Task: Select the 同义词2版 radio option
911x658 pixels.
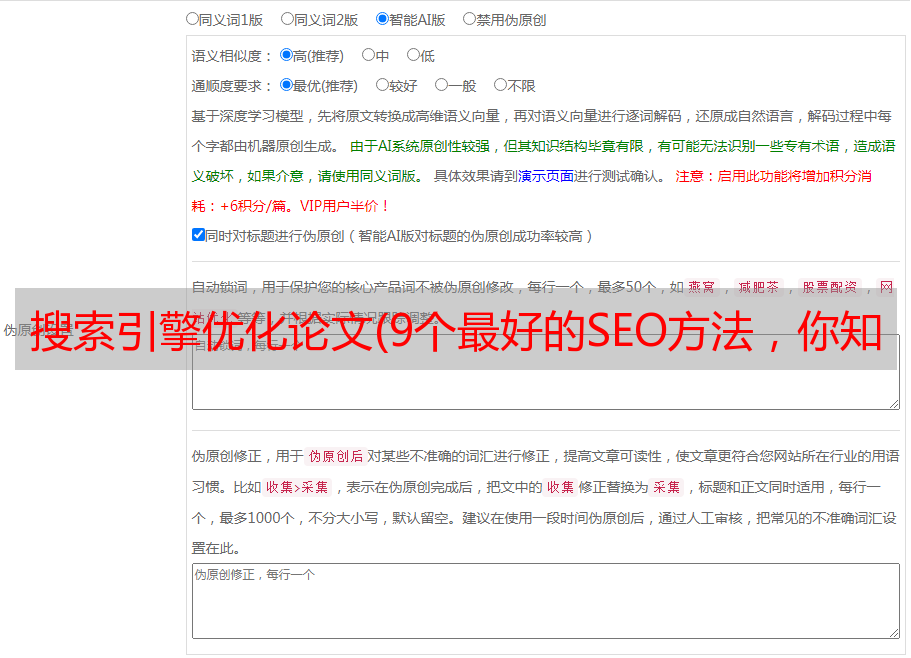Action: [x=287, y=19]
